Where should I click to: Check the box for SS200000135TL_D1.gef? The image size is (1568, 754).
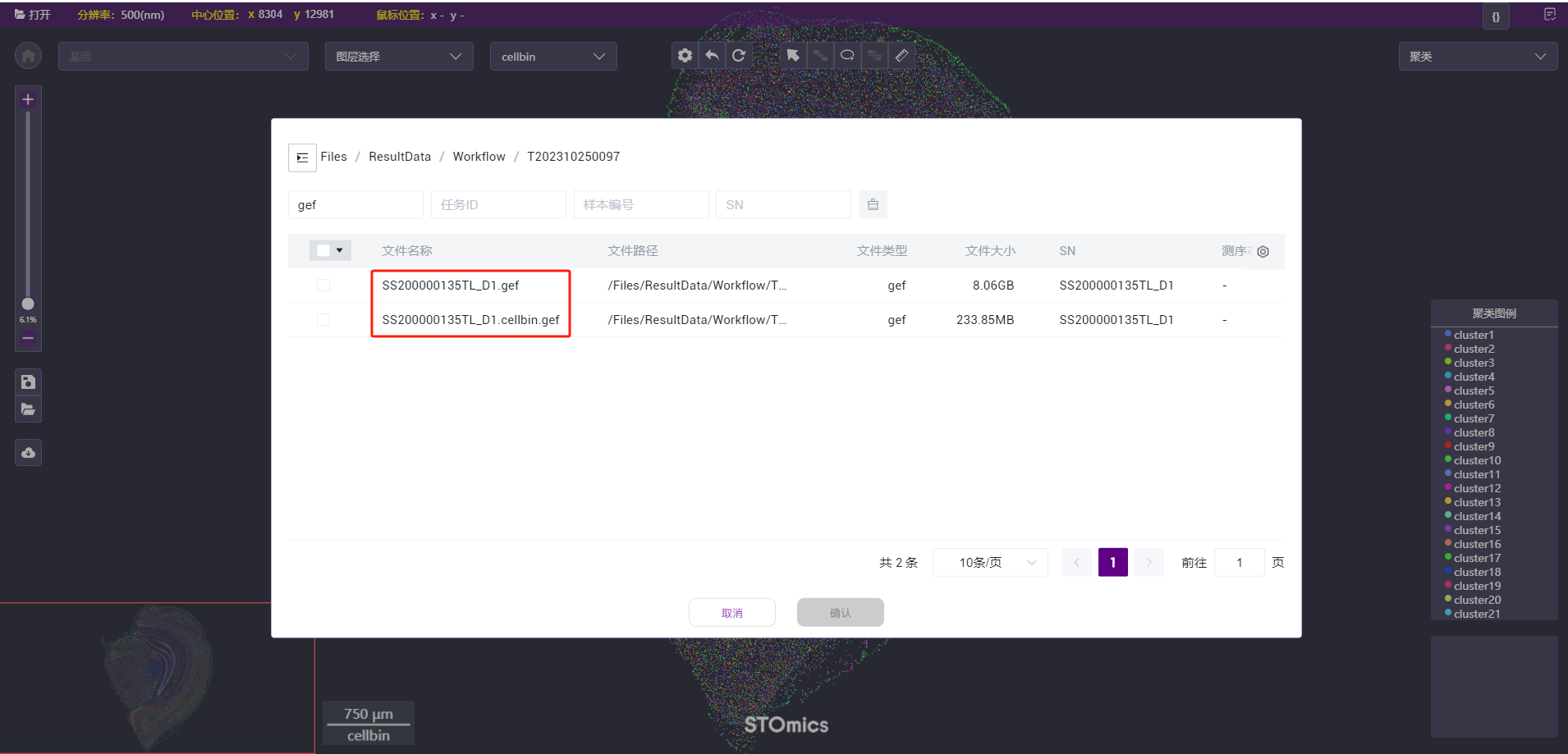(x=323, y=286)
